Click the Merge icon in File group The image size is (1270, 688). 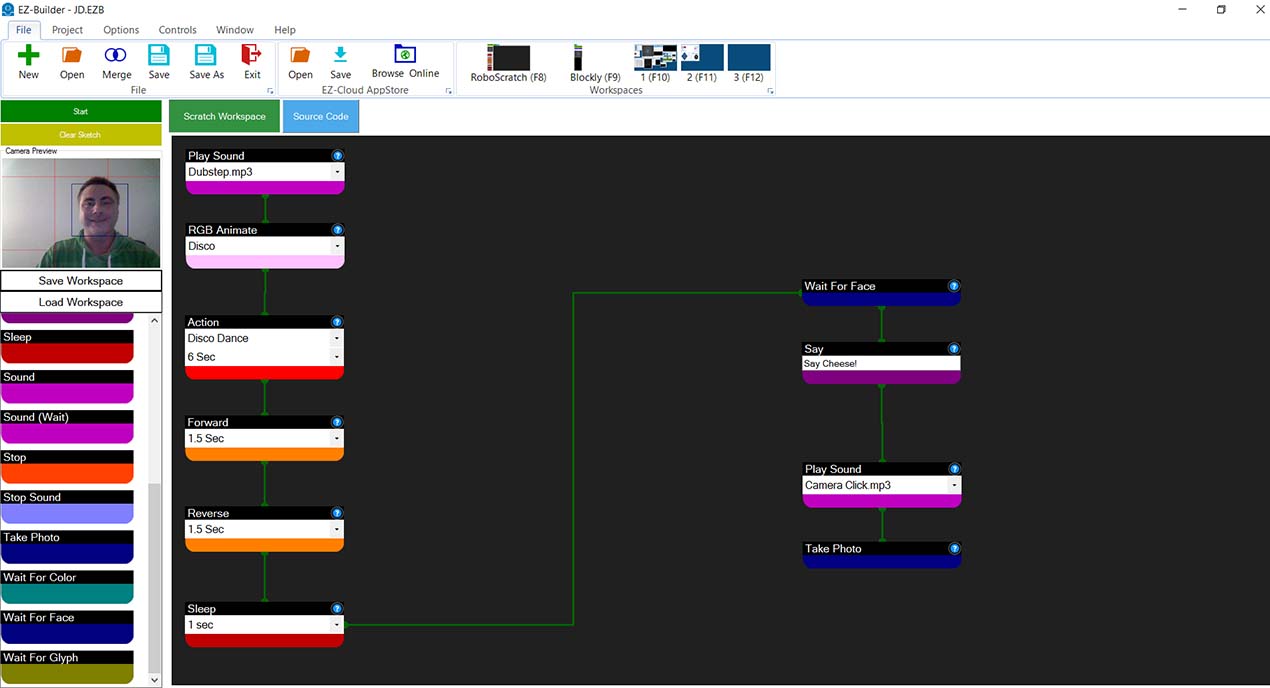point(116,56)
